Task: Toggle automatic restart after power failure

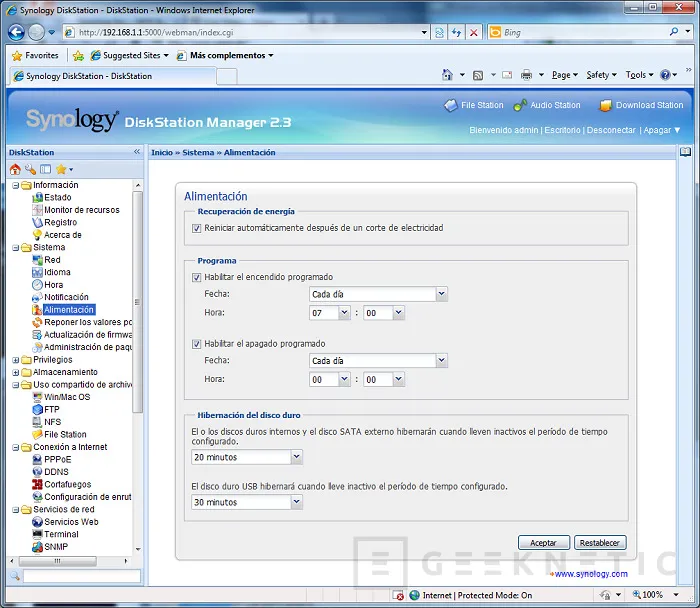Action: 196,229
